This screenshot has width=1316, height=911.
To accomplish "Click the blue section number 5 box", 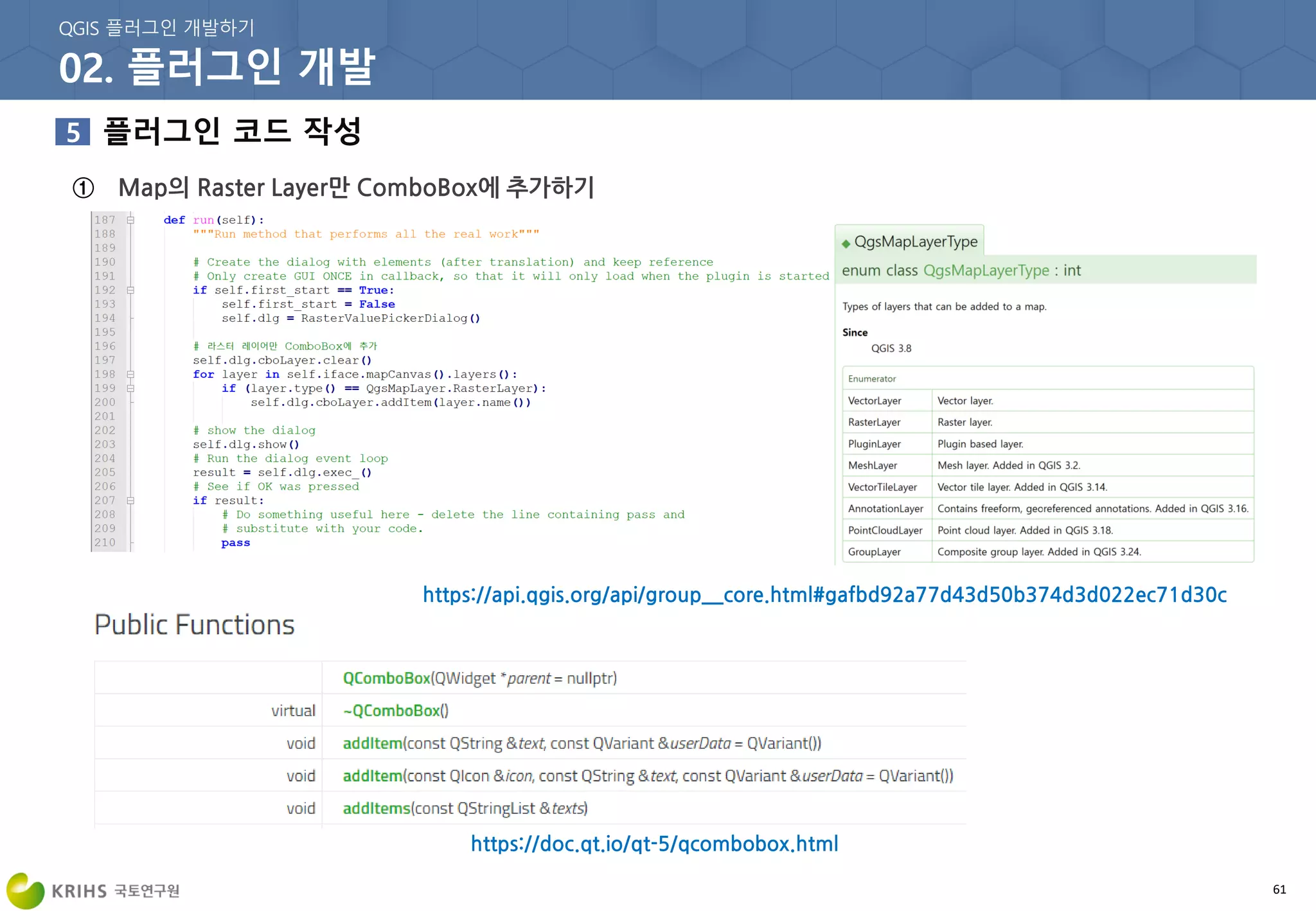I will point(73,132).
